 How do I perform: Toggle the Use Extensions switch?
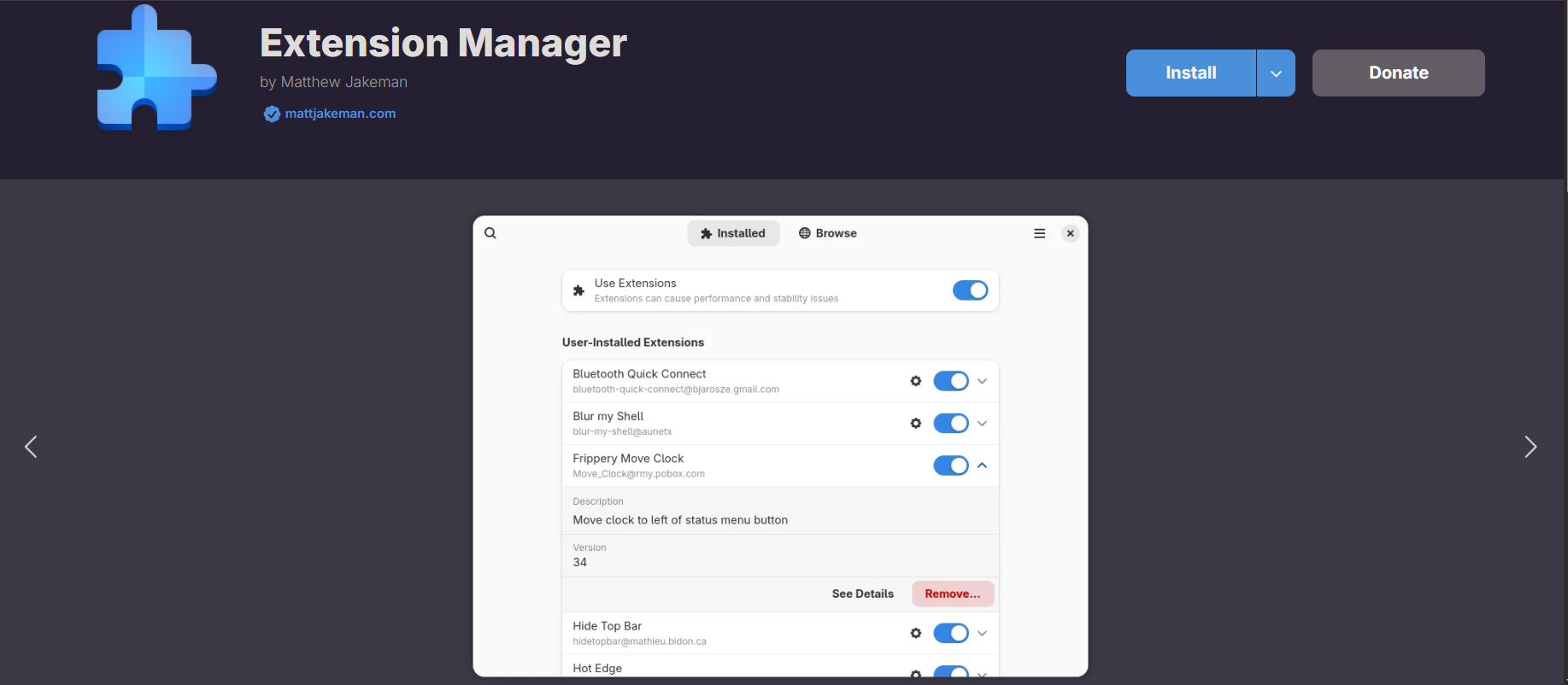click(970, 290)
